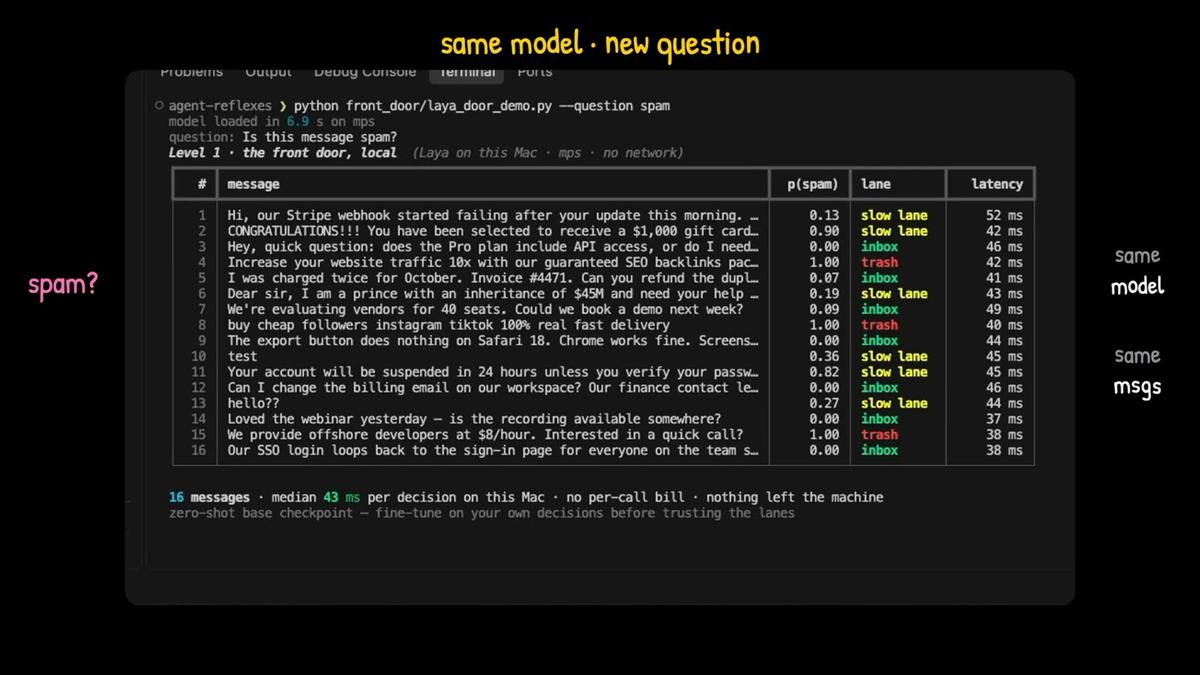Click the SSO login loops message

tap(493, 450)
